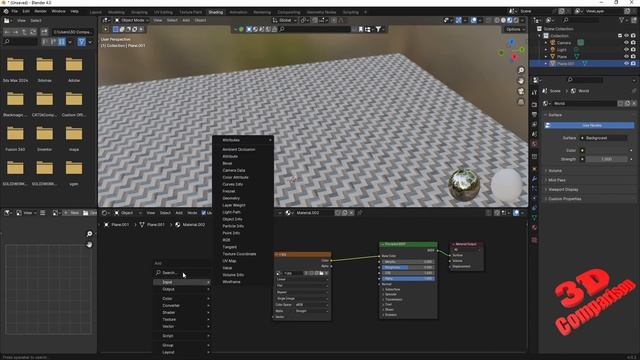
Task: Open Output properties tab icon
Action: pos(534,115)
